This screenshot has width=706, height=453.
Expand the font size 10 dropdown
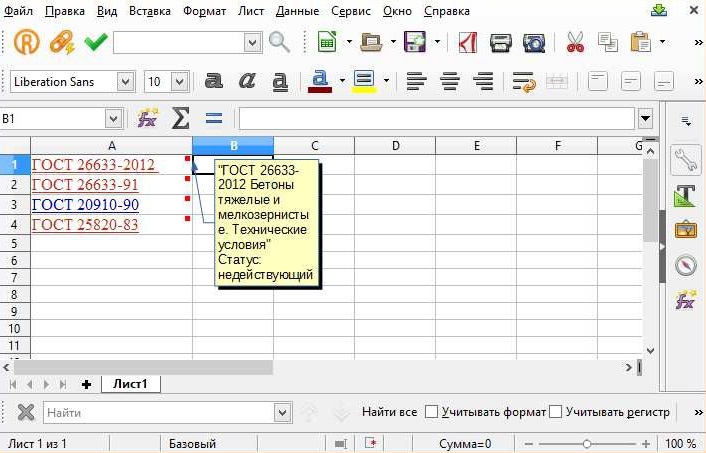tap(180, 82)
